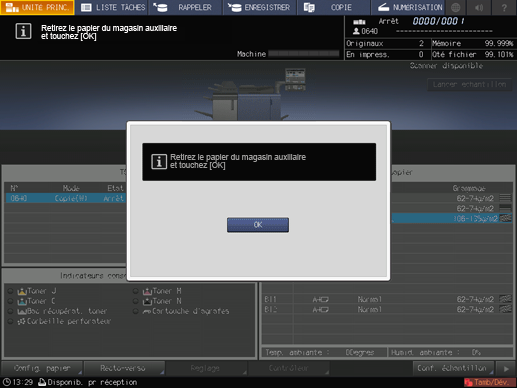Click the 0000/000 job counter
The height and width of the screenshot is (388, 517).
[x=438, y=21]
